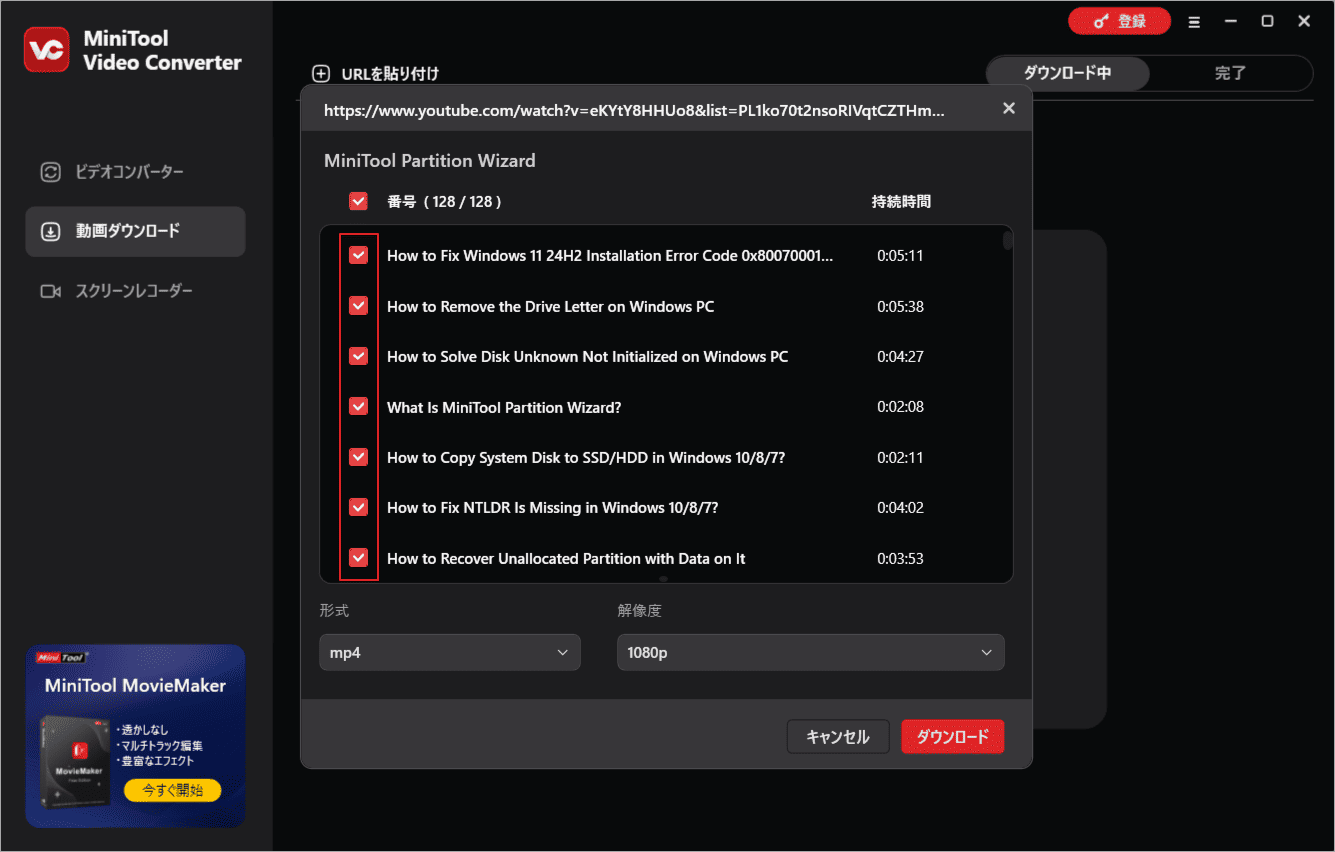
Task: Uncheck How to Recover Unallocated Partition video
Action: pos(358,558)
